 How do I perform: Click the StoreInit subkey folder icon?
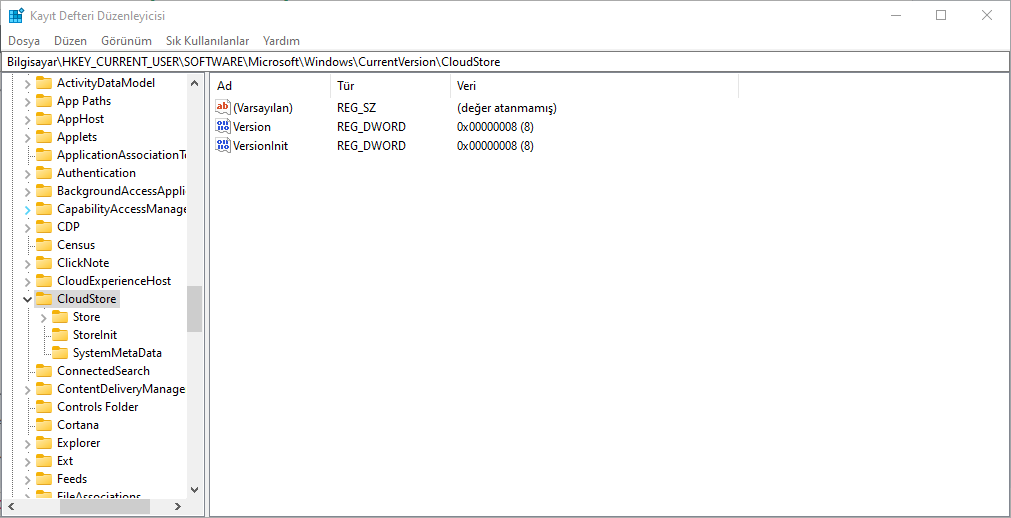pyautogui.click(x=60, y=335)
